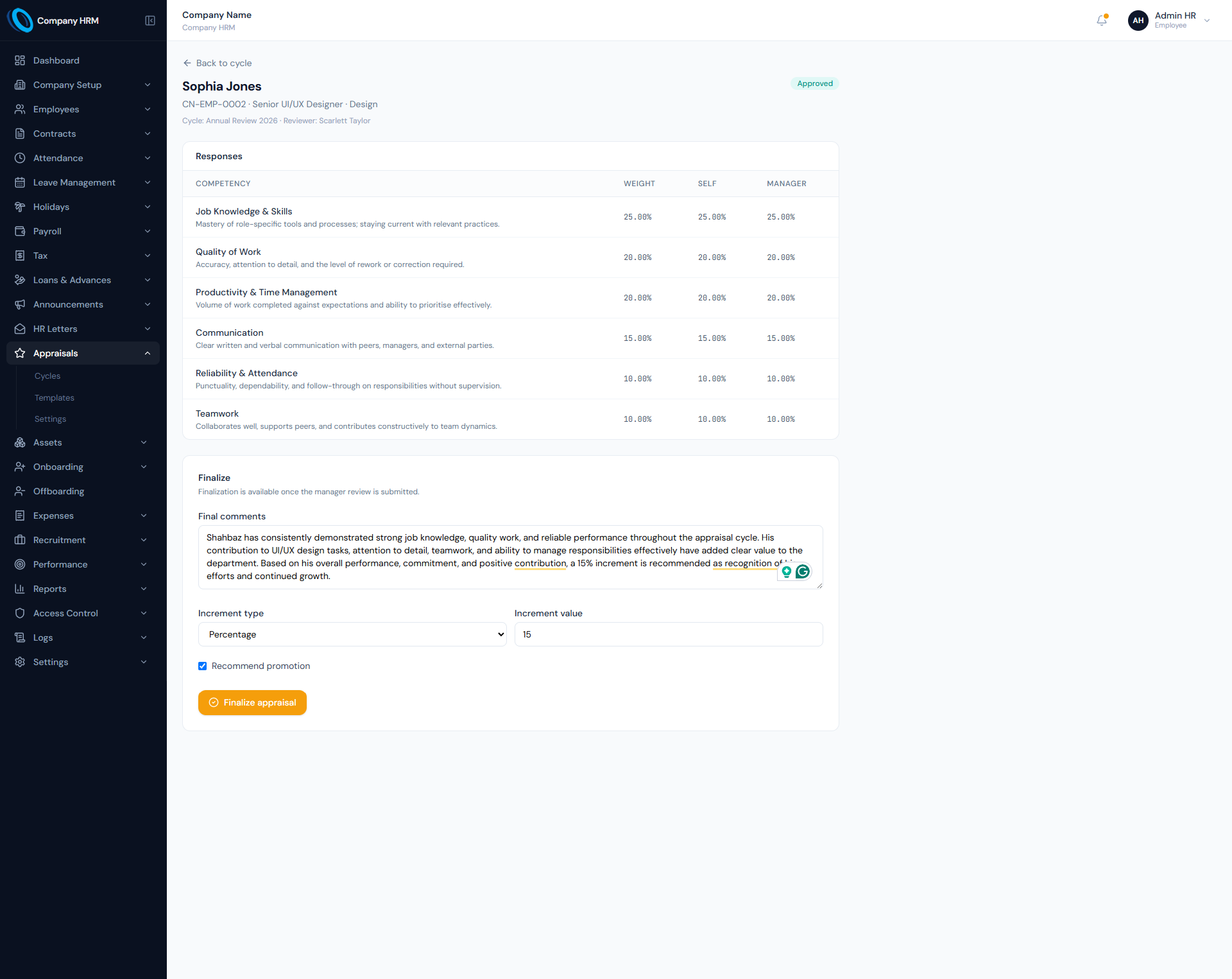Click the Attendance clock icon
Image resolution: width=1232 pixels, height=979 pixels.
point(20,158)
